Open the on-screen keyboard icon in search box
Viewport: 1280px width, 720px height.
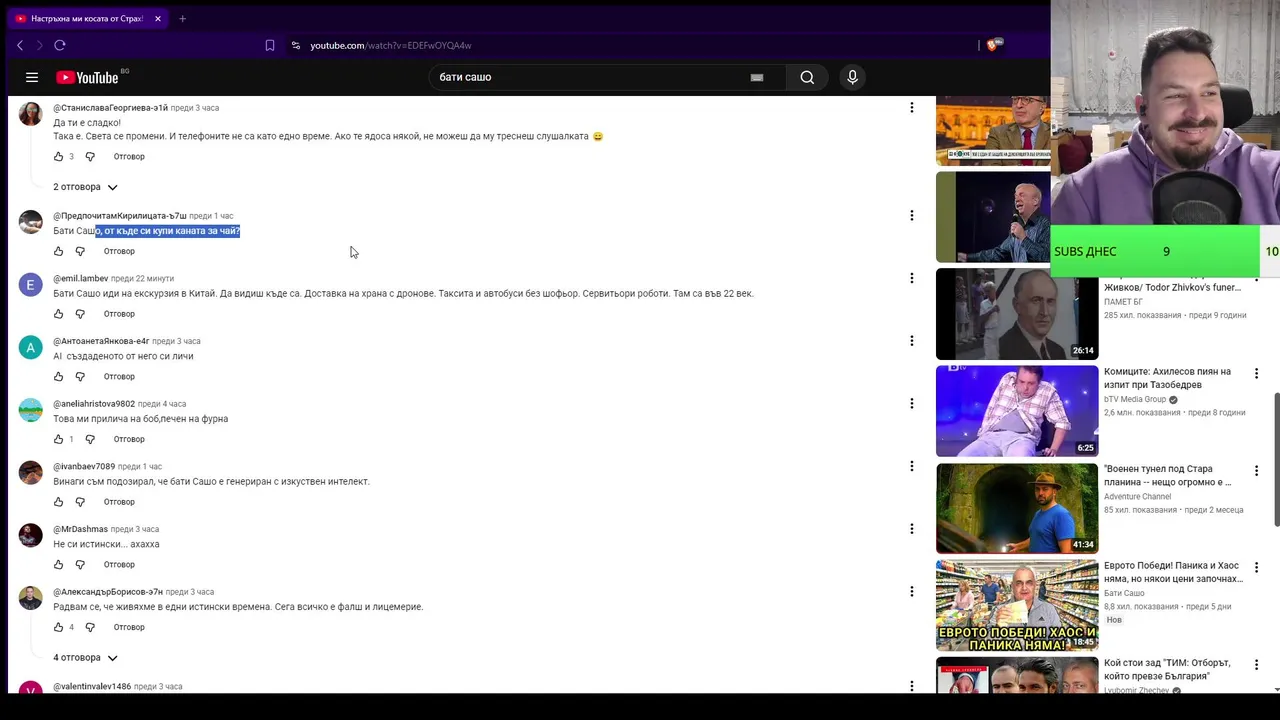pos(757,77)
